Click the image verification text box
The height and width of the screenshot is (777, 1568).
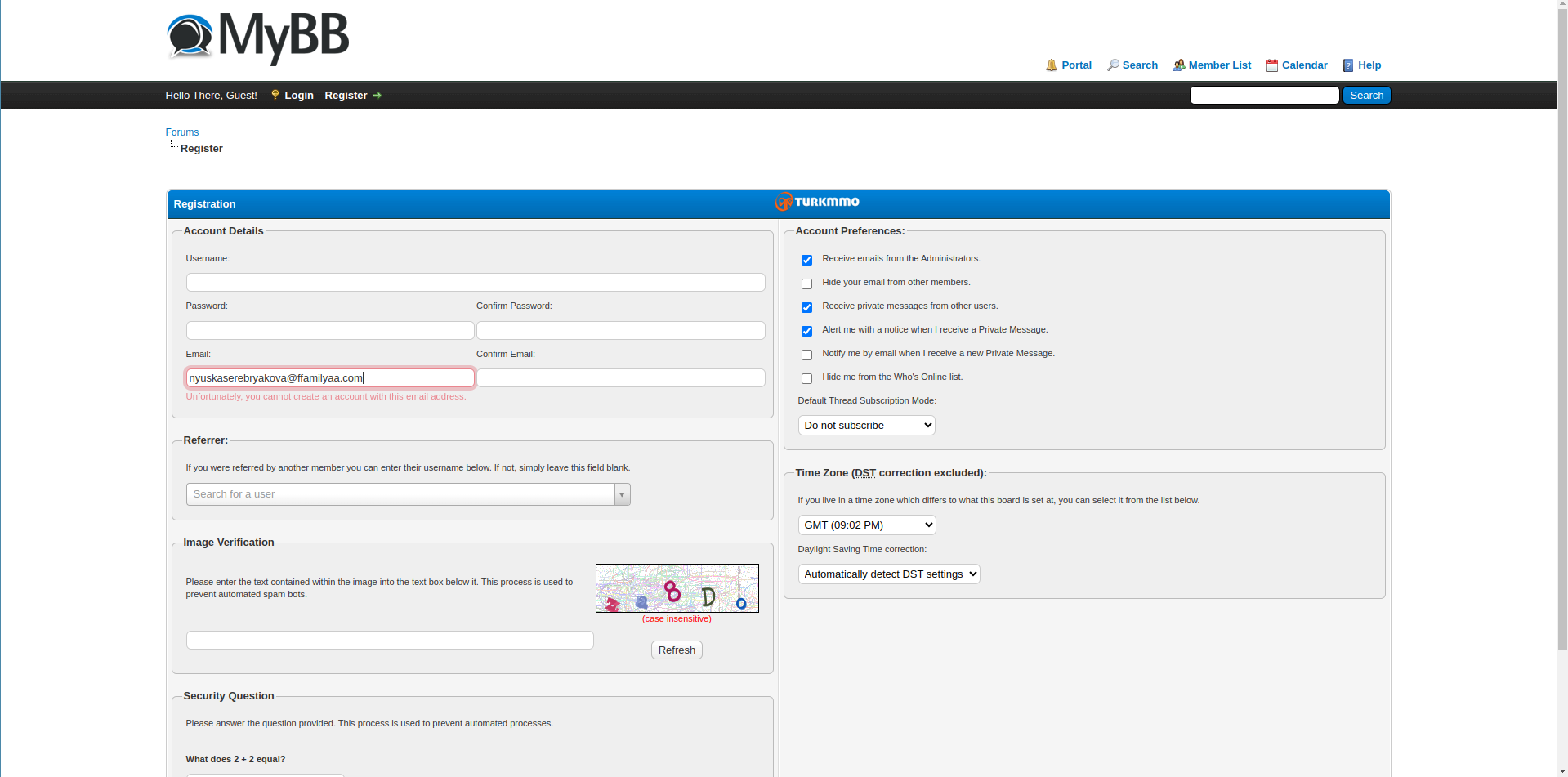tap(390, 641)
